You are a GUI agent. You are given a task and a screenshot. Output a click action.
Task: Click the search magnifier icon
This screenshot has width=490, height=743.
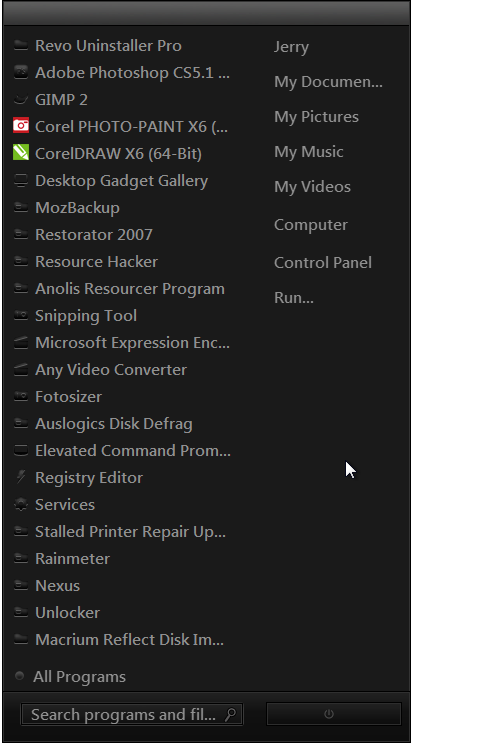pos(231,714)
